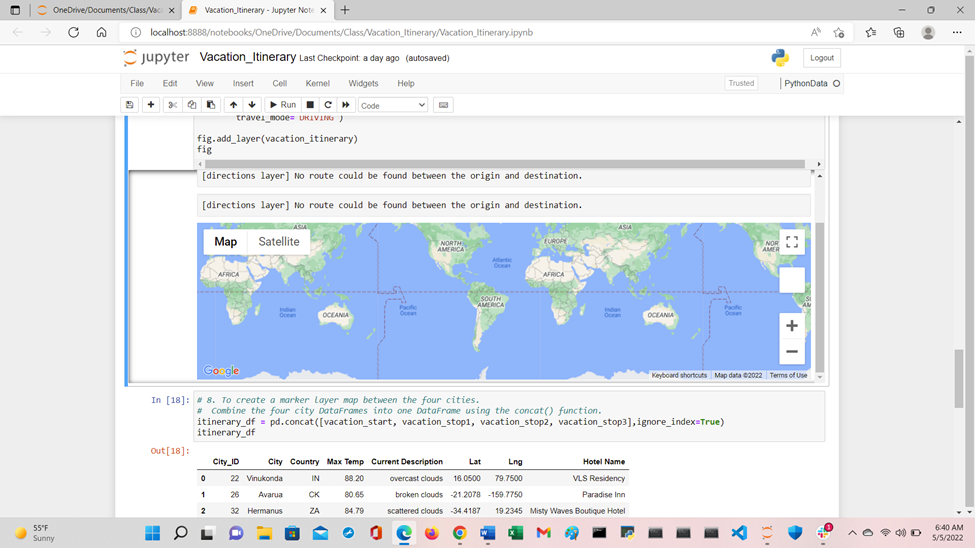Image resolution: width=975 pixels, height=548 pixels.
Task: Open the Widgets menu
Action: pyautogui.click(x=363, y=83)
